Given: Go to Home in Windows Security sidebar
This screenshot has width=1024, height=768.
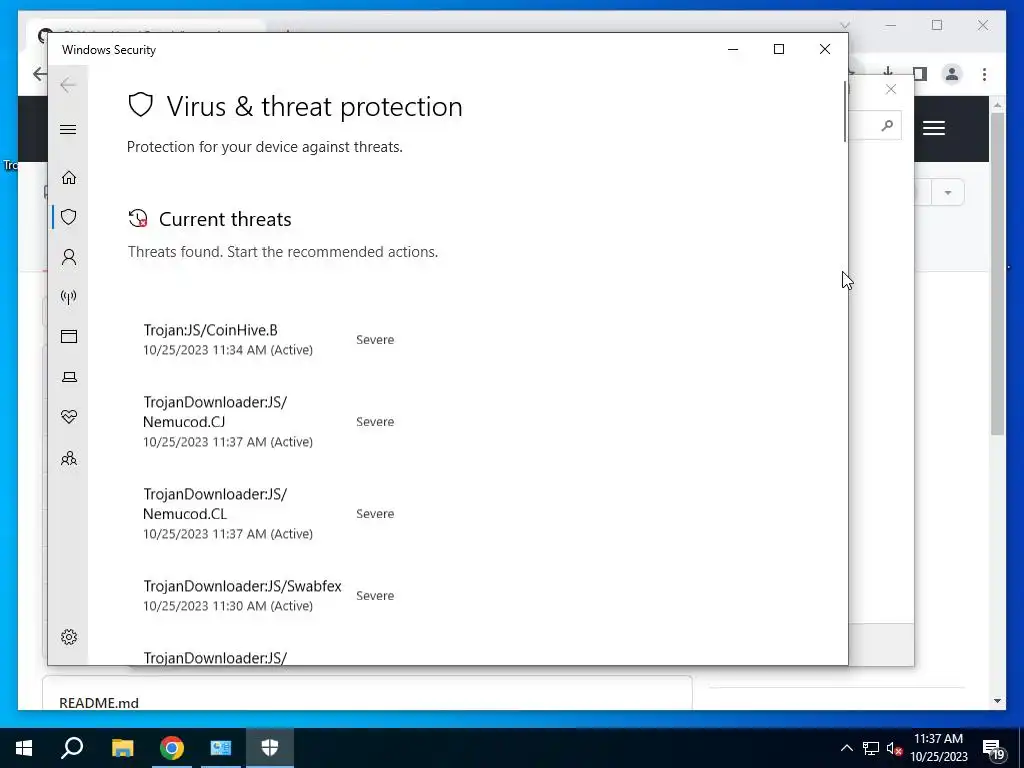Looking at the screenshot, I should [69, 178].
